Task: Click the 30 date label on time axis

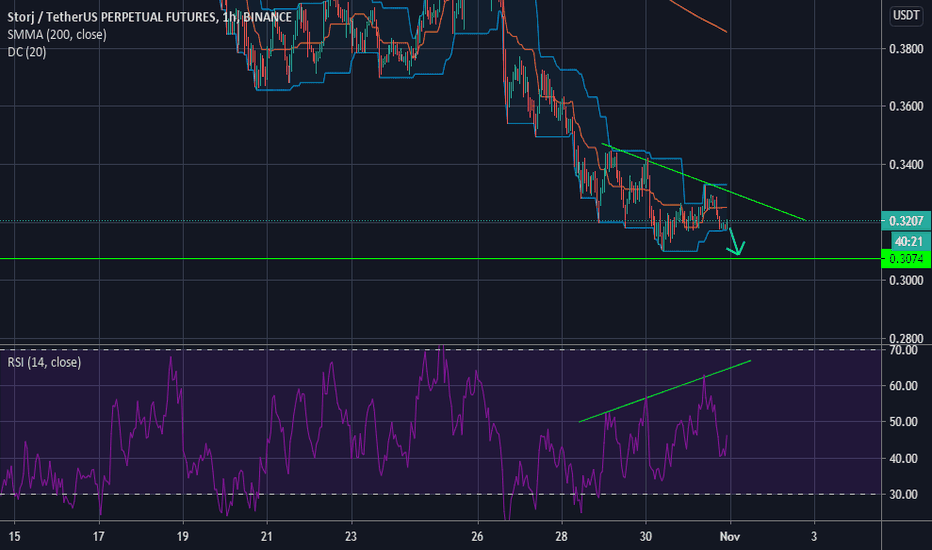Action: click(646, 536)
